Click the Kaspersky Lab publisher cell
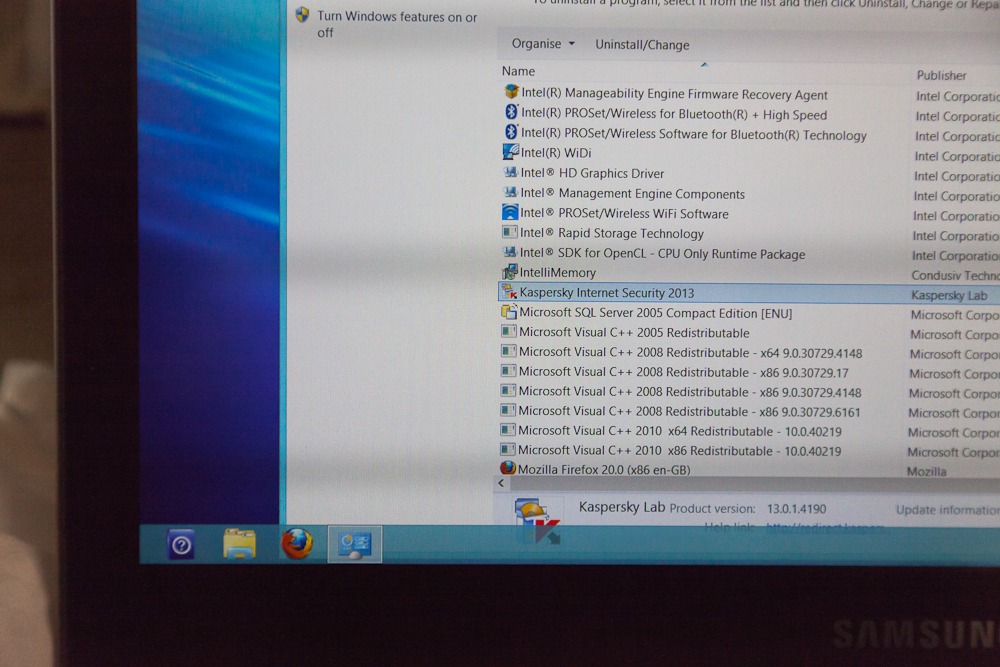This screenshot has height=667, width=1000. (949, 295)
